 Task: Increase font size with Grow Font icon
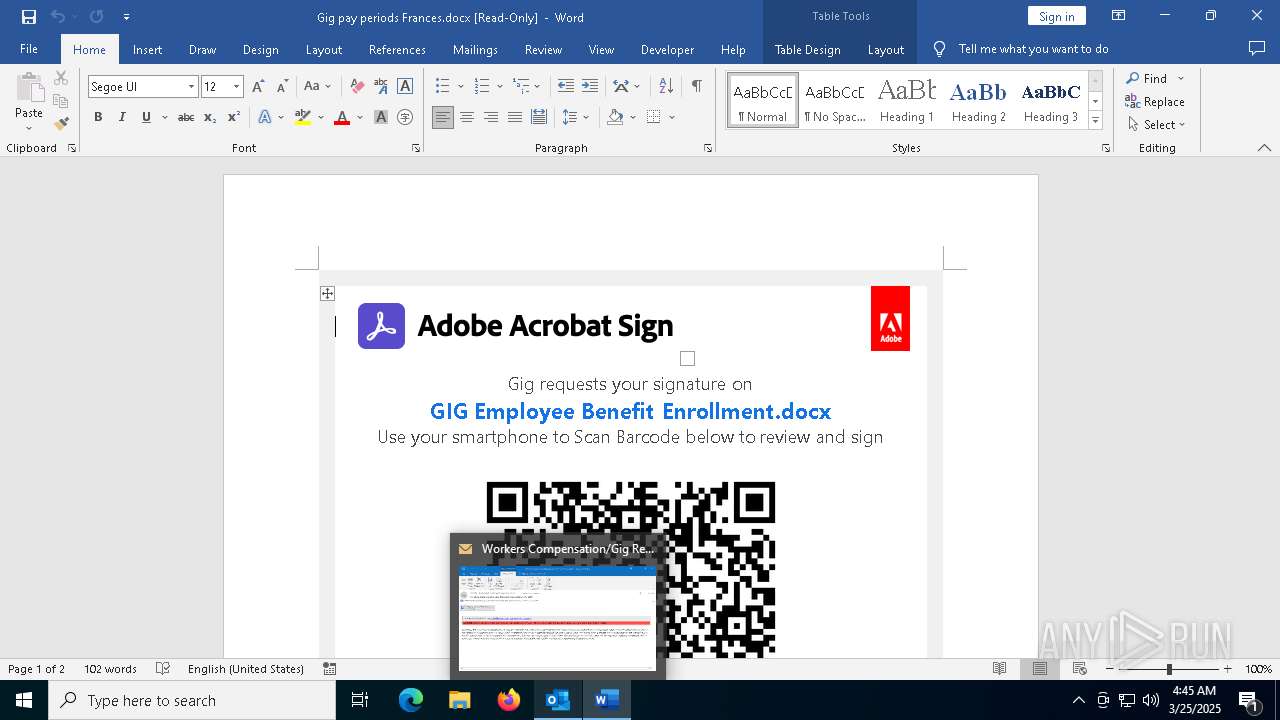259,87
